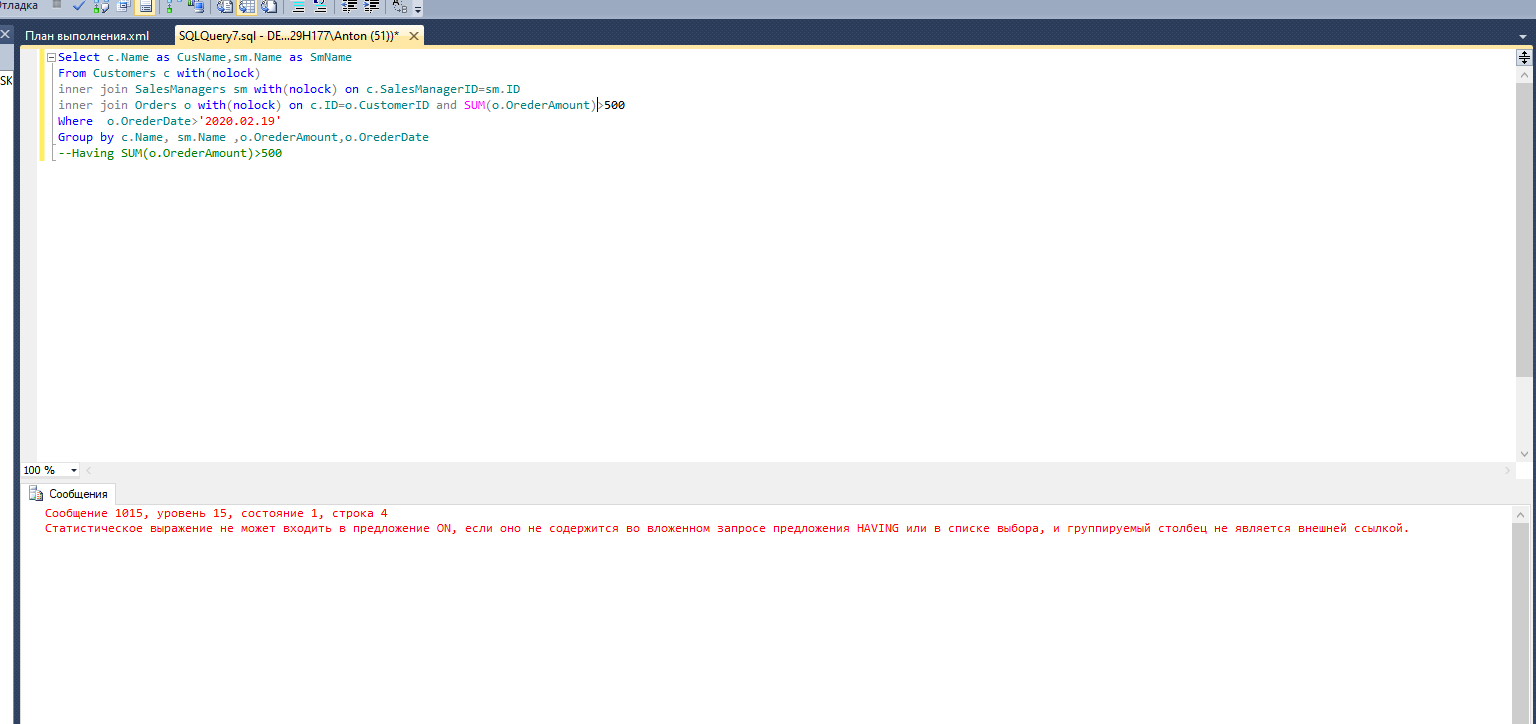Click the horizontal scrollbar right arrow
This screenshot has height=724, width=1536.
(x=1508, y=470)
